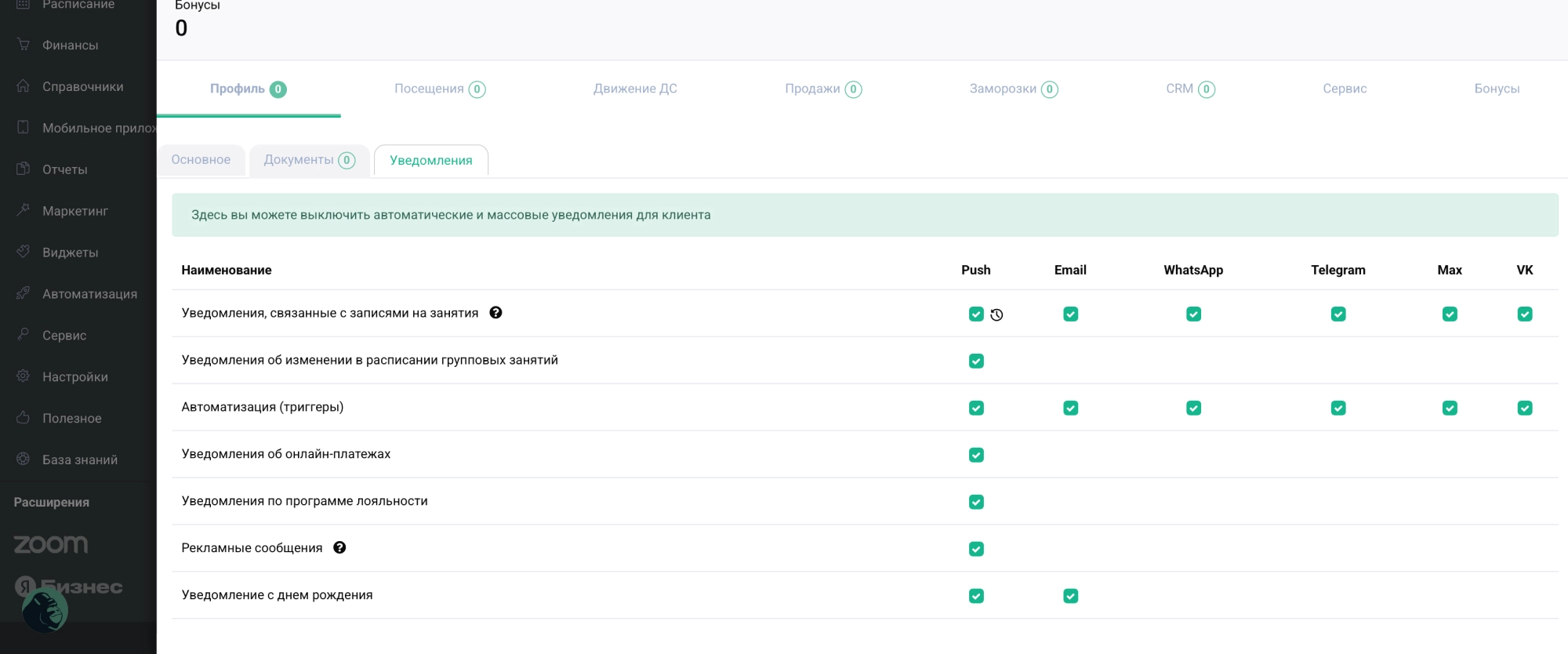Open База знаний in sidebar
The width and height of the screenshot is (1568, 654).
tap(78, 460)
